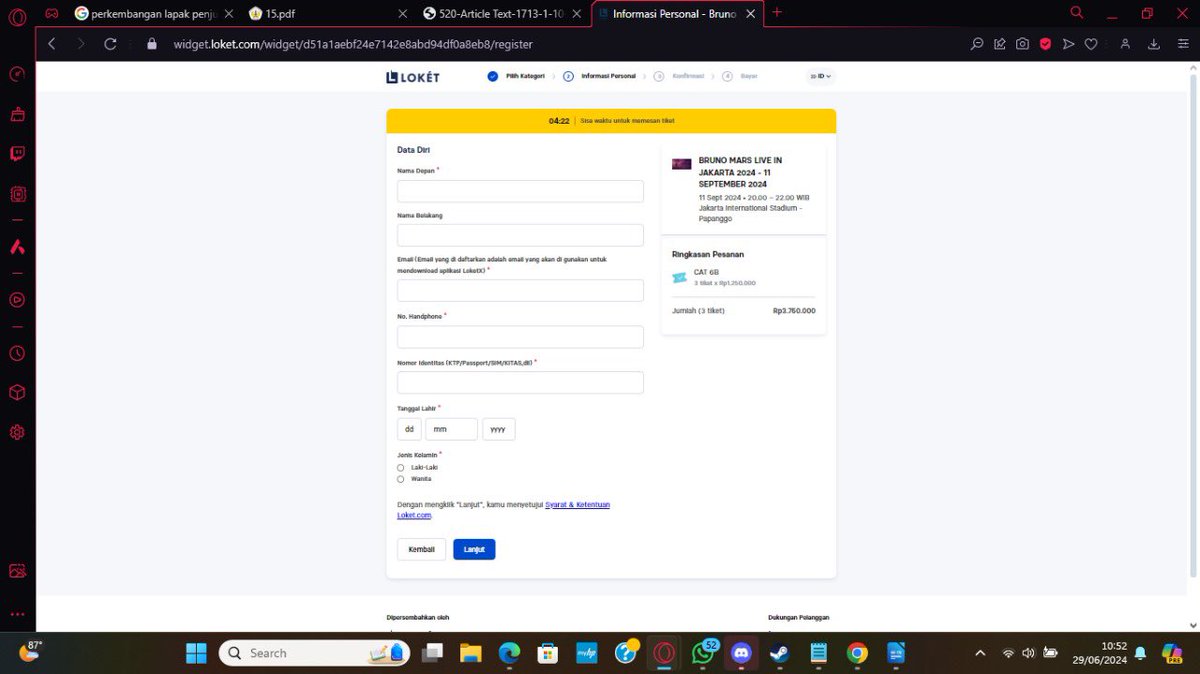
Task: Click the Nomor Identitas input field
Action: coord(520,383)
